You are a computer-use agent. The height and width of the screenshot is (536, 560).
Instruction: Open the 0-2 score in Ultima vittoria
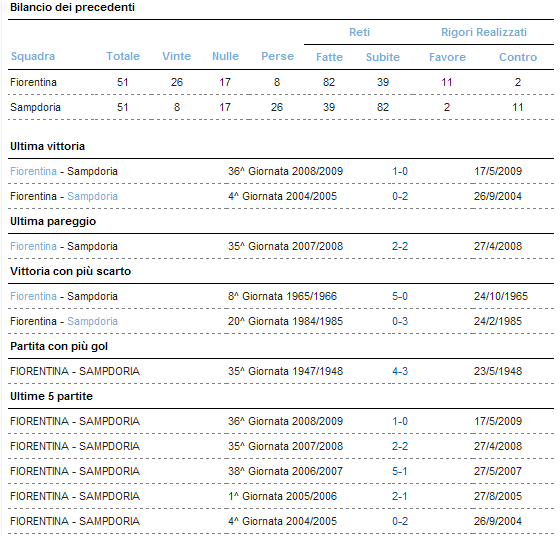click(x=400, y=196)
